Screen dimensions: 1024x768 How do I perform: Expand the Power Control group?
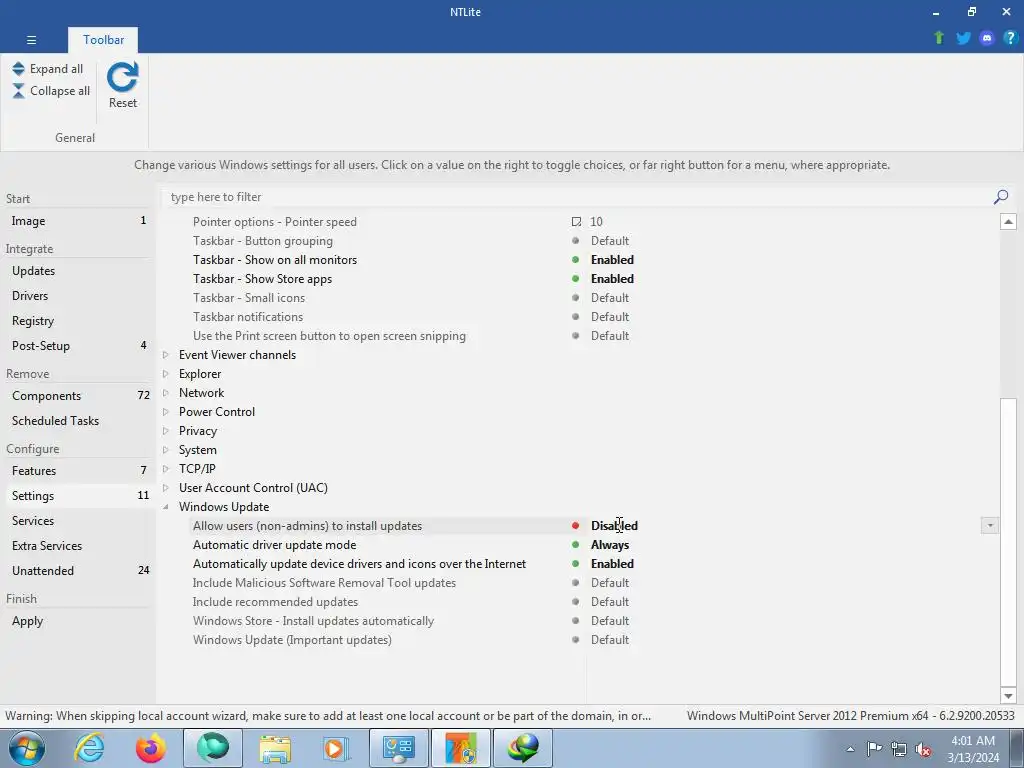(166, 411)
